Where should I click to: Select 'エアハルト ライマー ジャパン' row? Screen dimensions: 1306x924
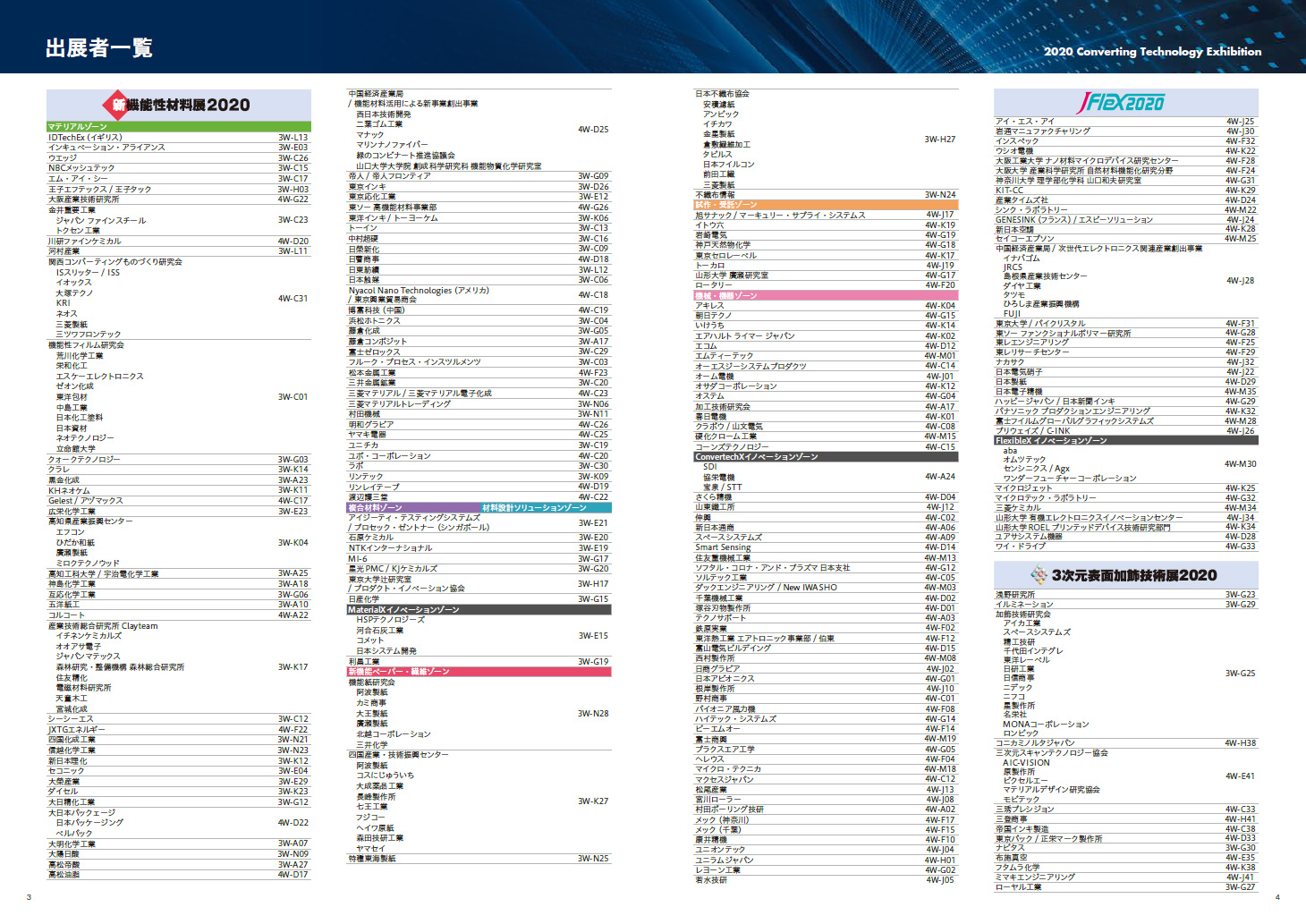(x=826, y=336)
